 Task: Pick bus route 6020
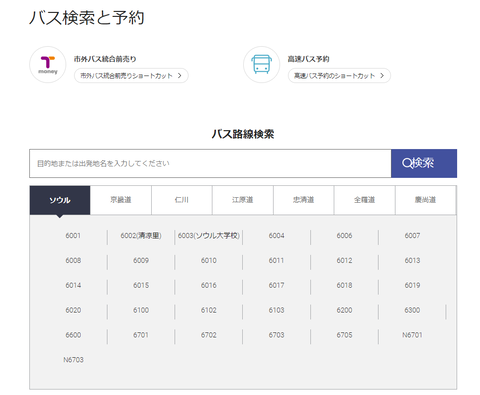pos(73,310)
